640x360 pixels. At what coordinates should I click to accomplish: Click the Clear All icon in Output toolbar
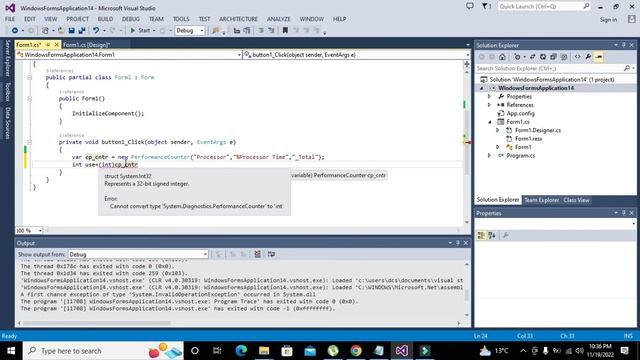(x=257, y=254)
